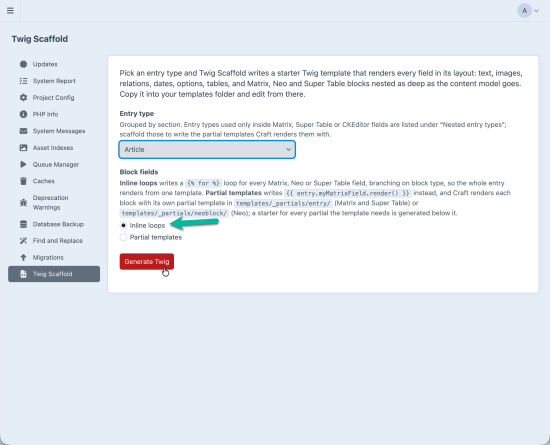Select the Inline loops radio button
Viewport: 550px width, 445px height.
pos(123,225)
